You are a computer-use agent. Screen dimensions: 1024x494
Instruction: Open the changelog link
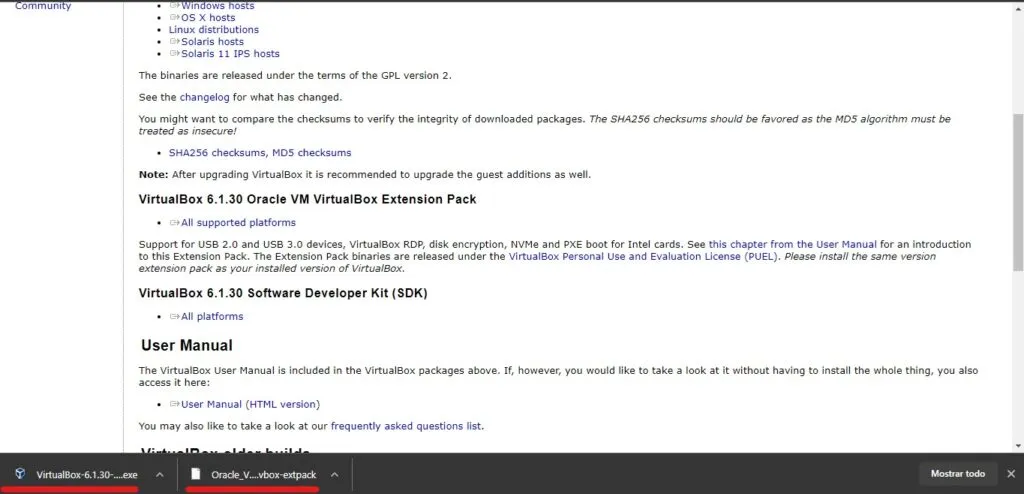click(204, 97)
